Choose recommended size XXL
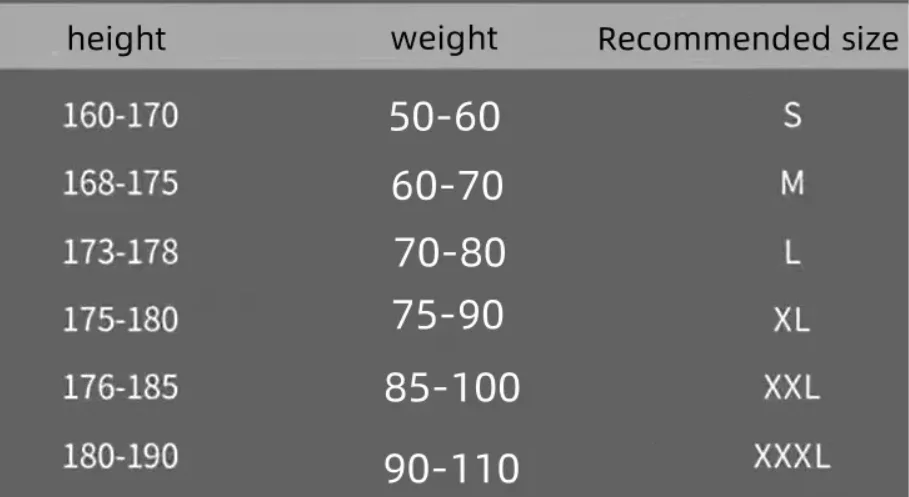 (792, 387)
